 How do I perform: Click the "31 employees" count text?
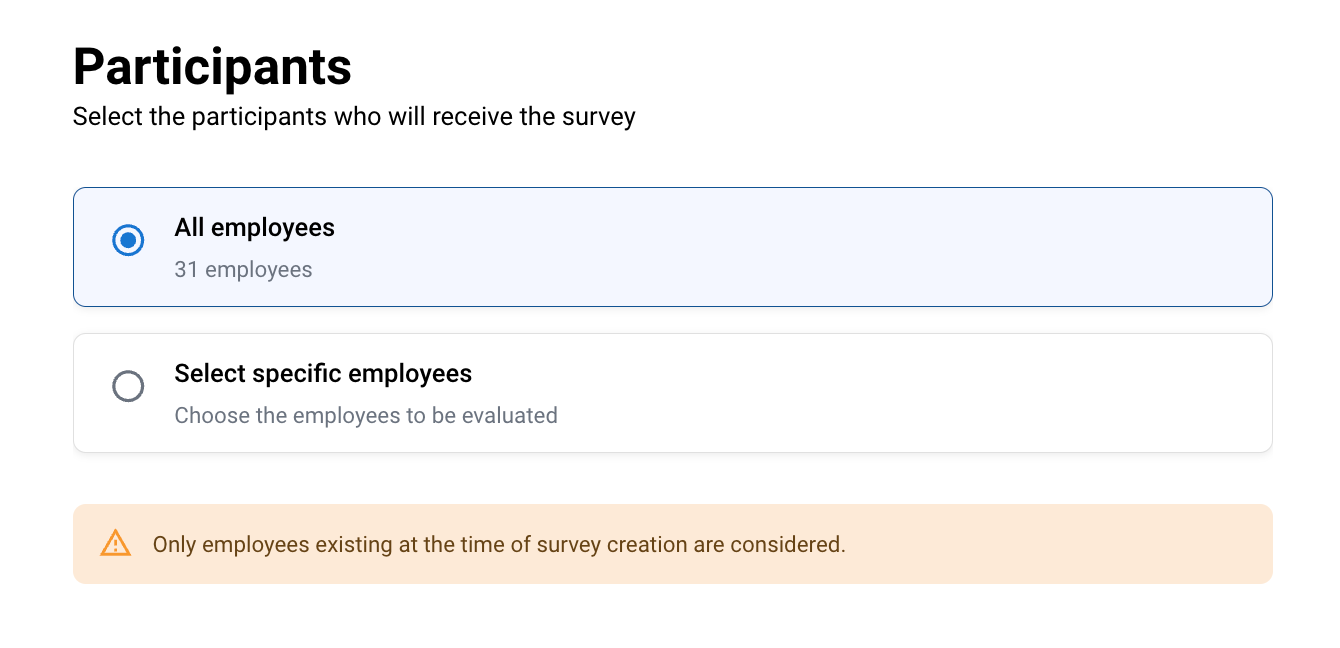(x=243, y=270)
